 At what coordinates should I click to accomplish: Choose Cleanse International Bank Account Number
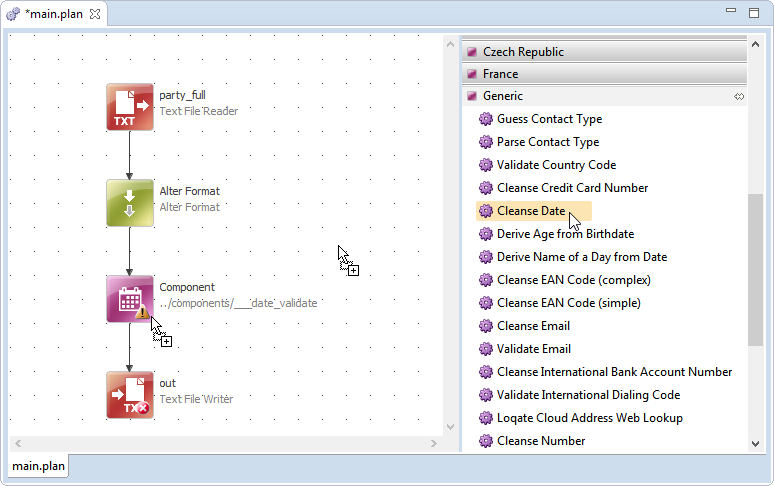[614, 372]
